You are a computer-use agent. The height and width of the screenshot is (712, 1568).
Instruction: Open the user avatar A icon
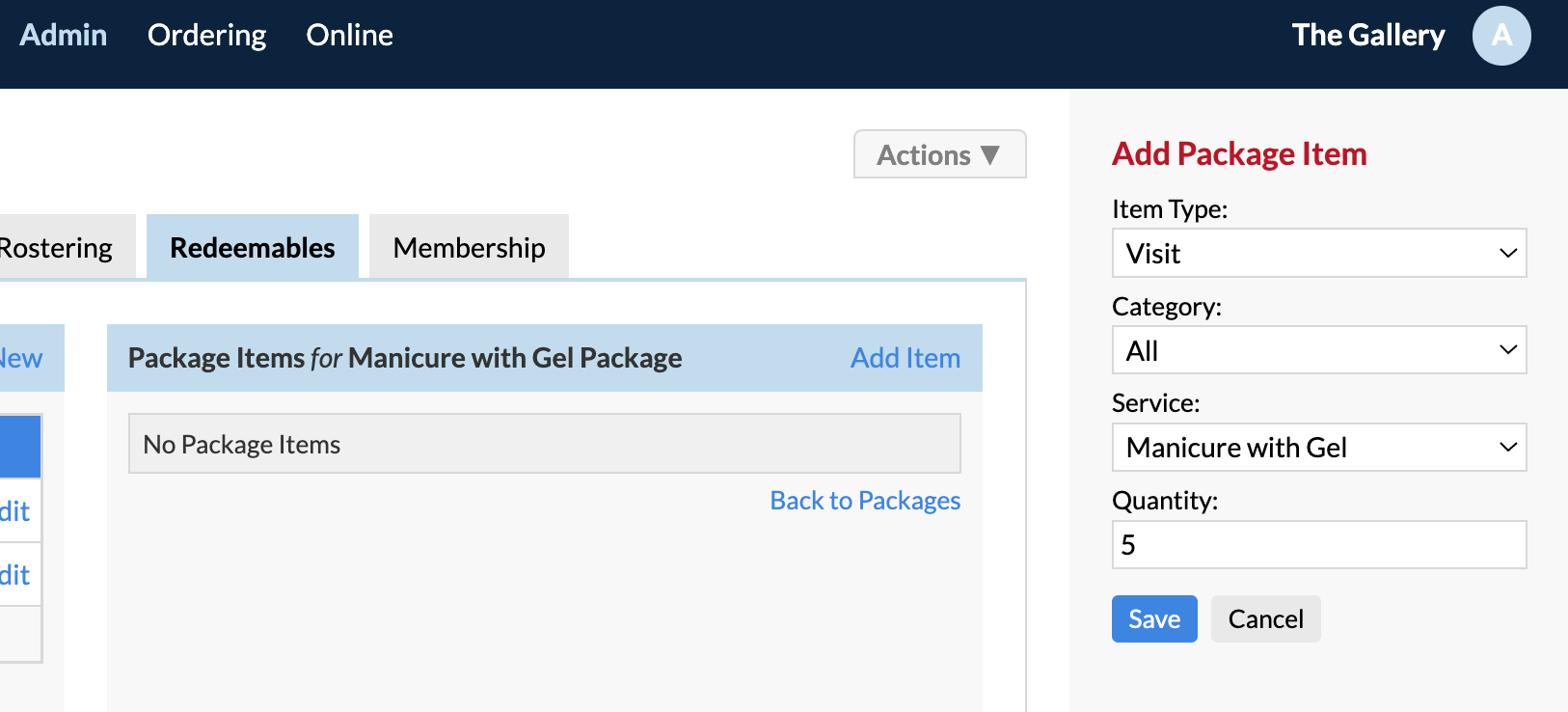click(1501, 36)
